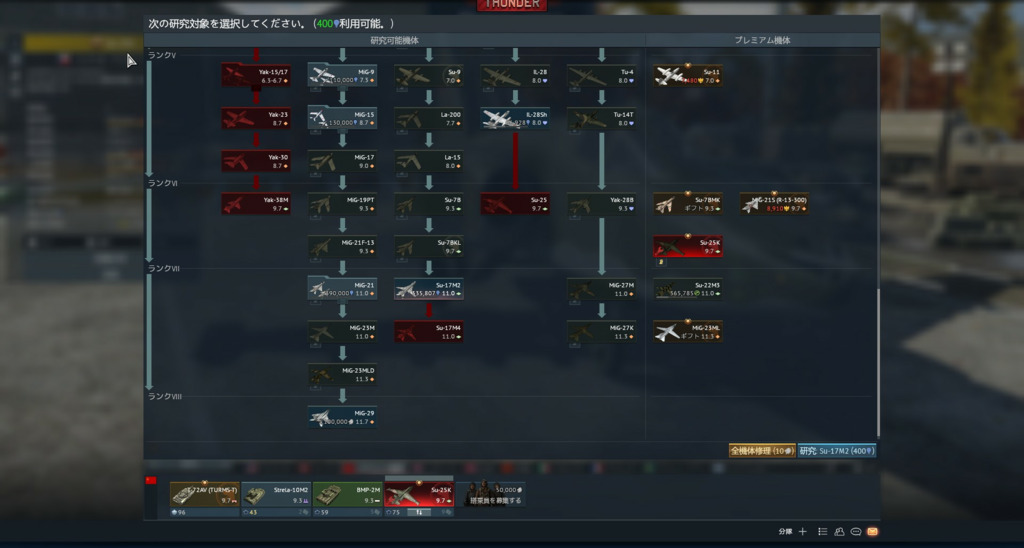
Task: Select the MiG-15 aircraft card
Action: pos(342,118)
